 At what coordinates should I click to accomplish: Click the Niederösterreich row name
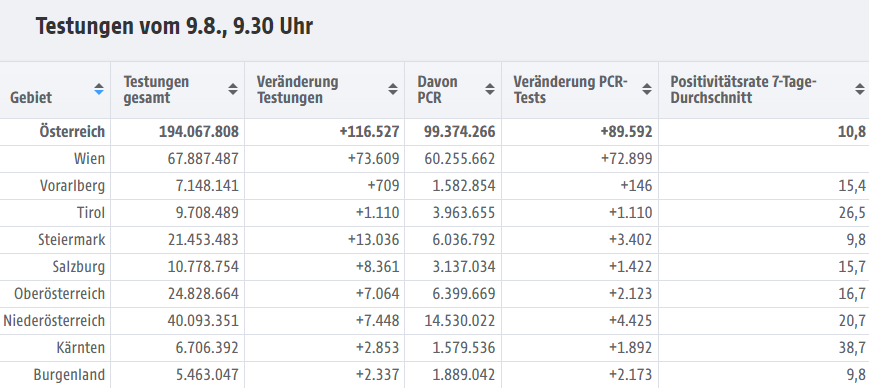point(54,321)
